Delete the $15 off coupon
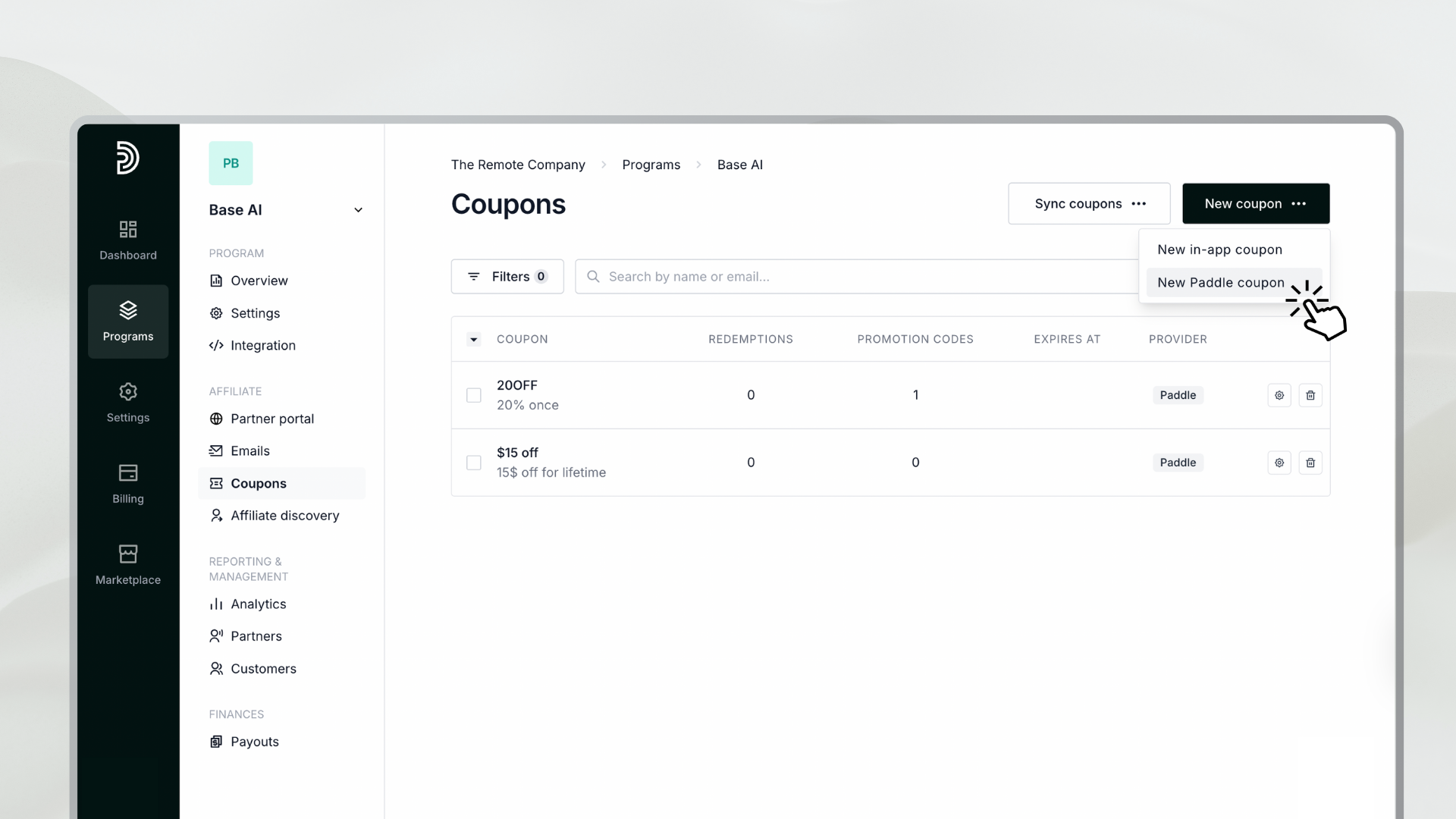The width and height of the screenshot is (1456, 819). coord(1310,463)
